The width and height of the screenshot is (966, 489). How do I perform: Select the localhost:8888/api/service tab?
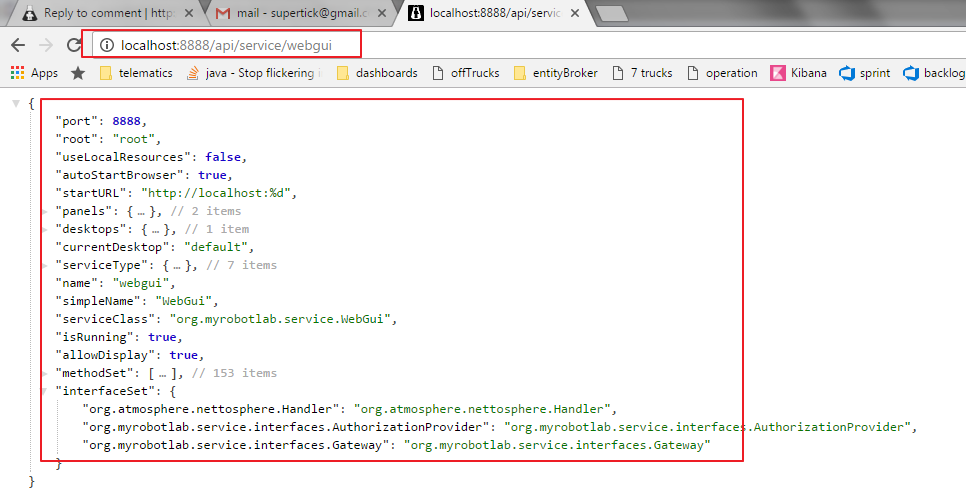pyautogui.click(x=494, y=13)
